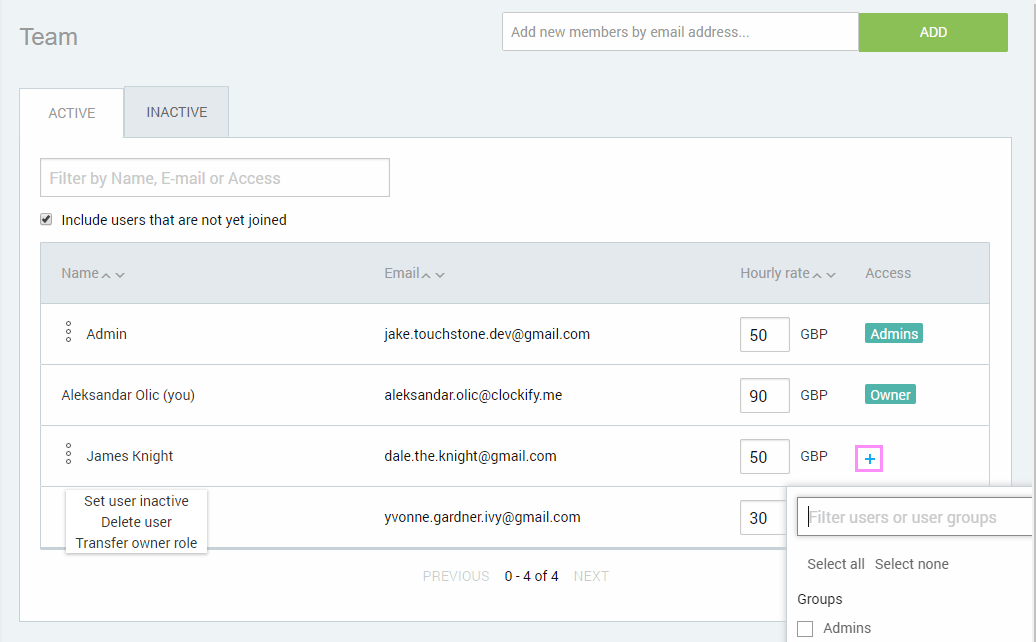The width and height of the screenshot is (1036, 642).
Task: Focus the 'Filter users or user groups' field
Action: (x=915, y=517)
